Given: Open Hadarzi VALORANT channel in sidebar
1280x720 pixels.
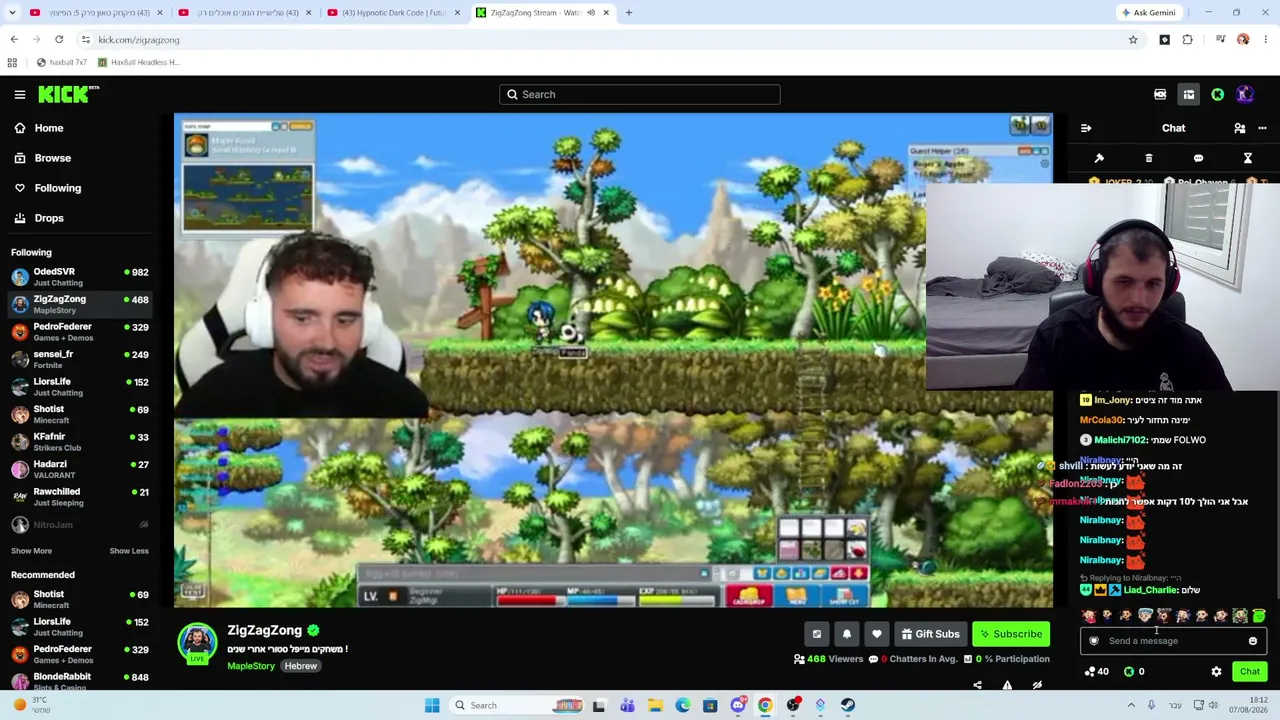Looking at the screenshot, I should tap(80, 469).
